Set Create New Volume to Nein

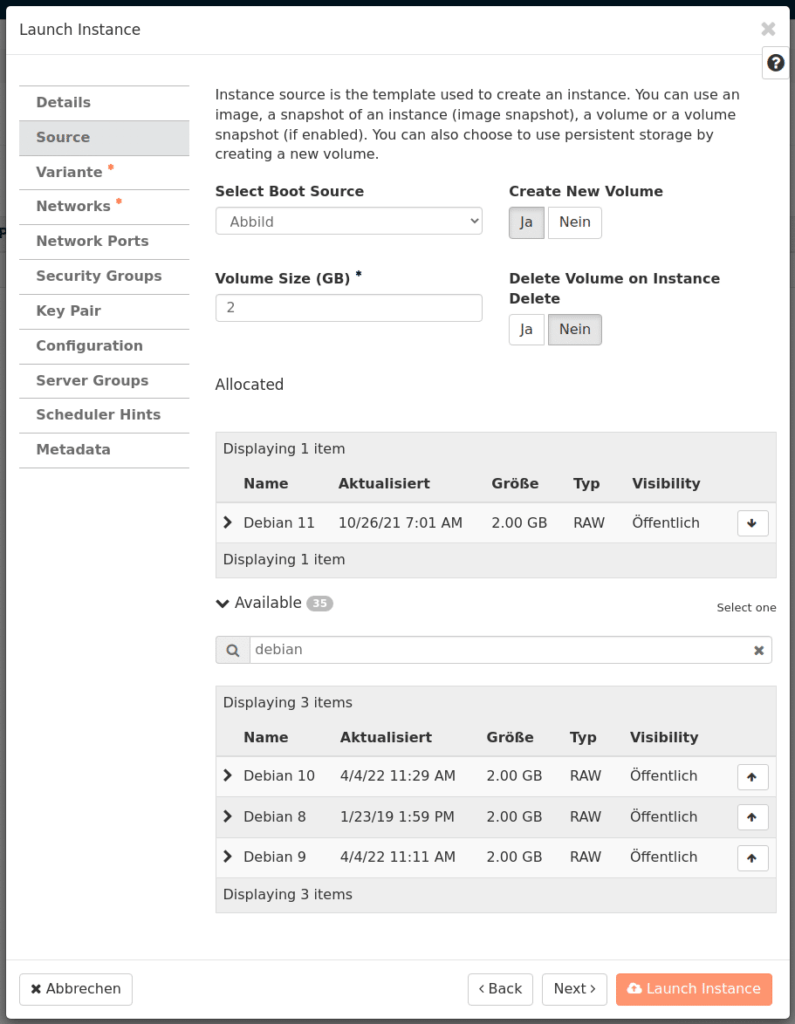pyautogui.click(x=574, y=222)
